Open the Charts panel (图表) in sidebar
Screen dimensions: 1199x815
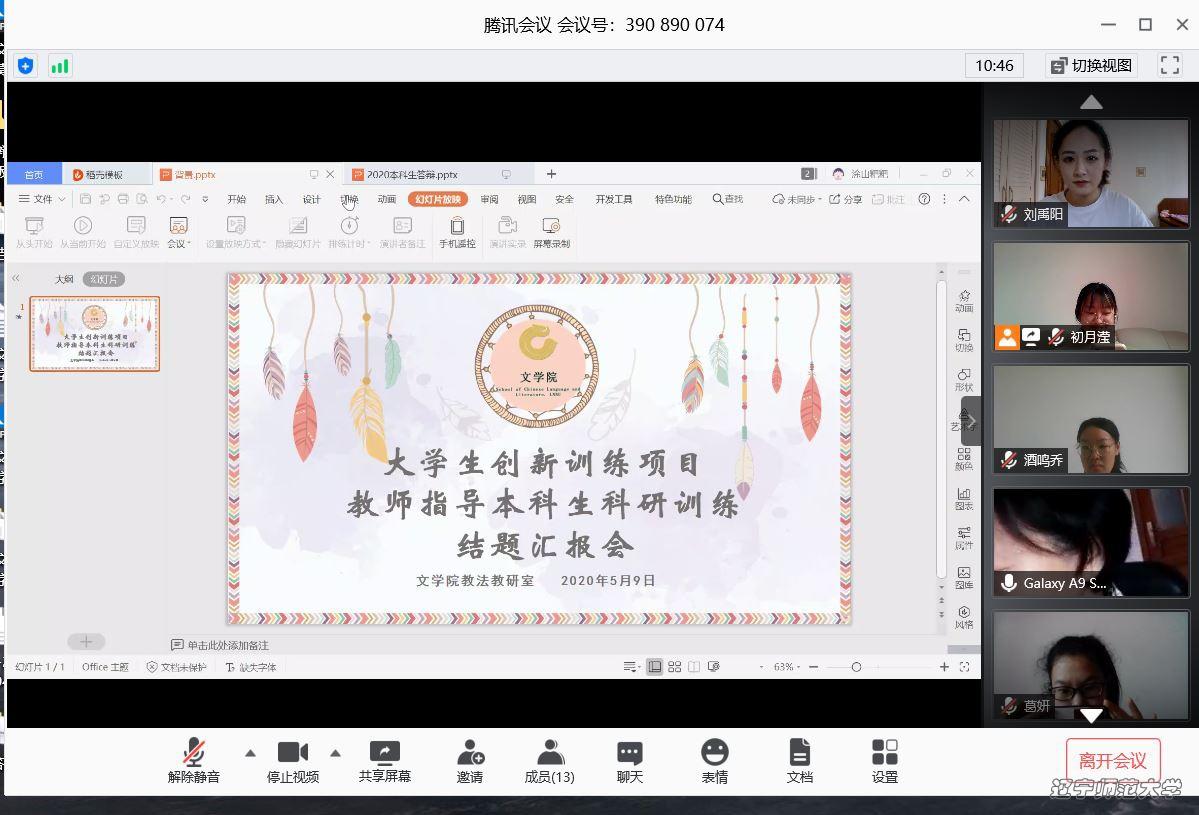[x=963, y=498]
